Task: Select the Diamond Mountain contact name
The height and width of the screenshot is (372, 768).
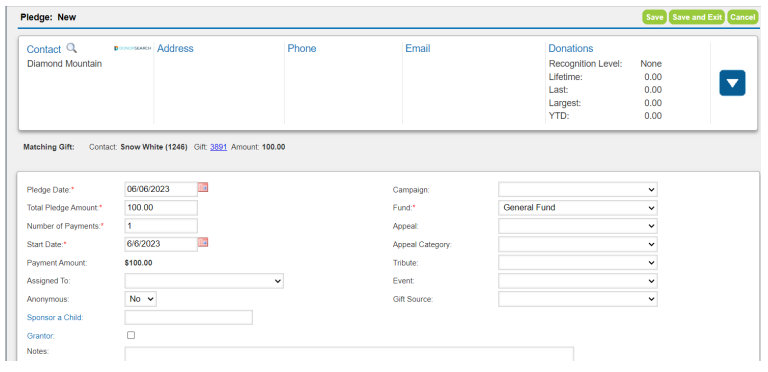Action: click(x=65, y=64)
